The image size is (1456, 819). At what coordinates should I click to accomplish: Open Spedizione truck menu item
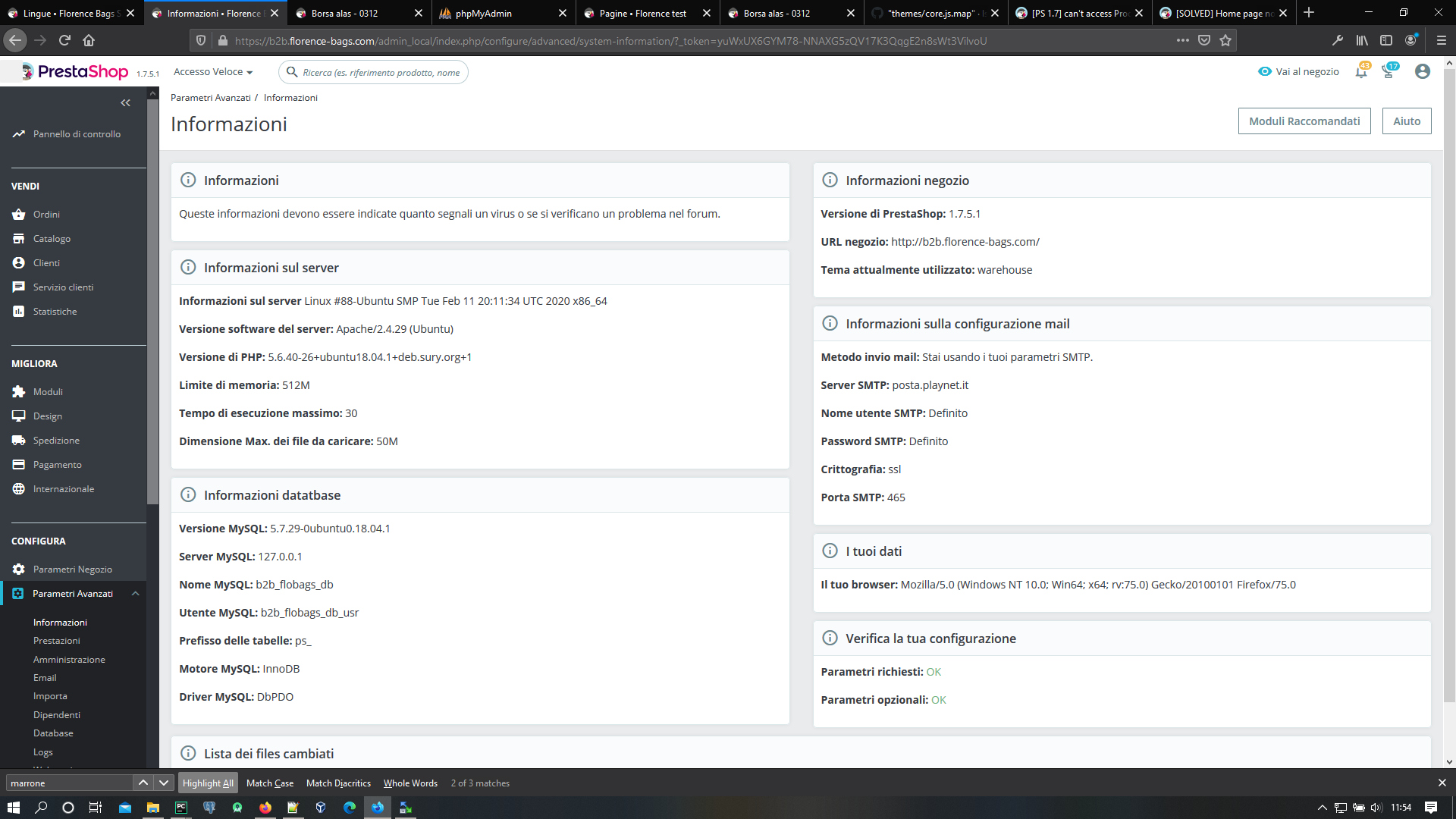point(19,441)
